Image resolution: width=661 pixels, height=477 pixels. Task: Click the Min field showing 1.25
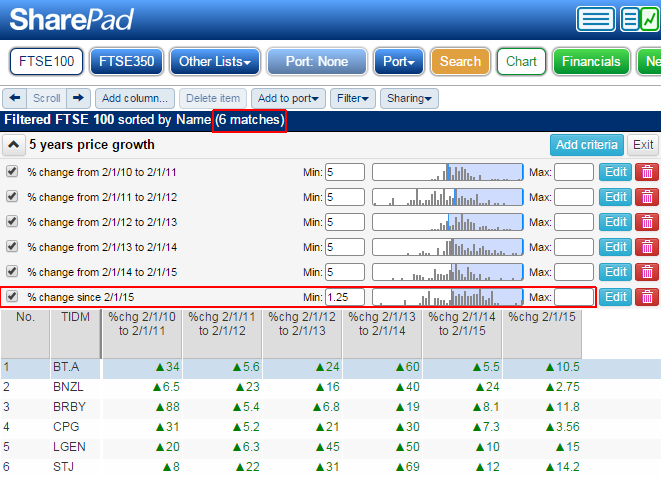pos(345,297)
